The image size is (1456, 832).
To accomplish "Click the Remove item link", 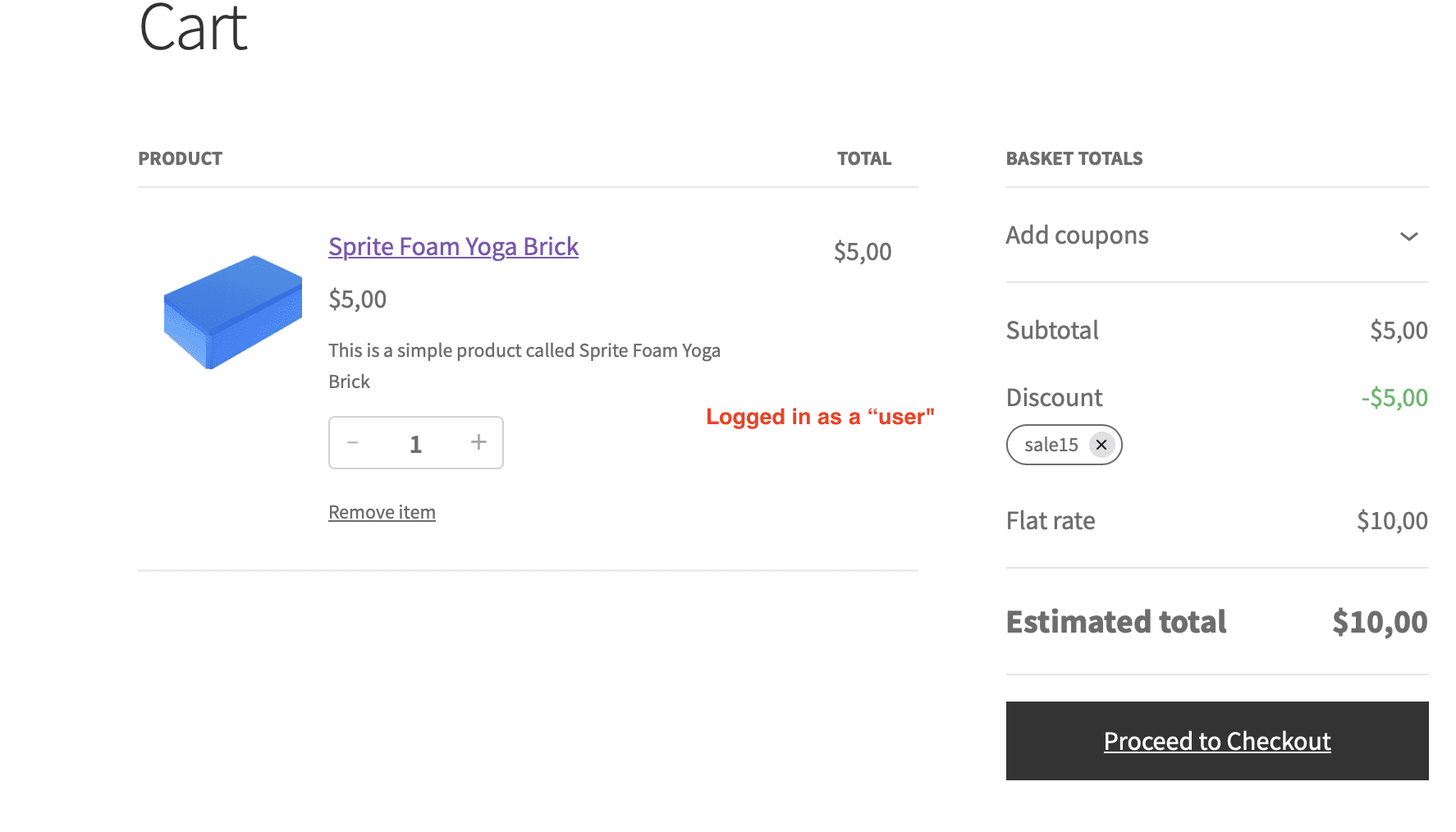I will click(382, 512).
